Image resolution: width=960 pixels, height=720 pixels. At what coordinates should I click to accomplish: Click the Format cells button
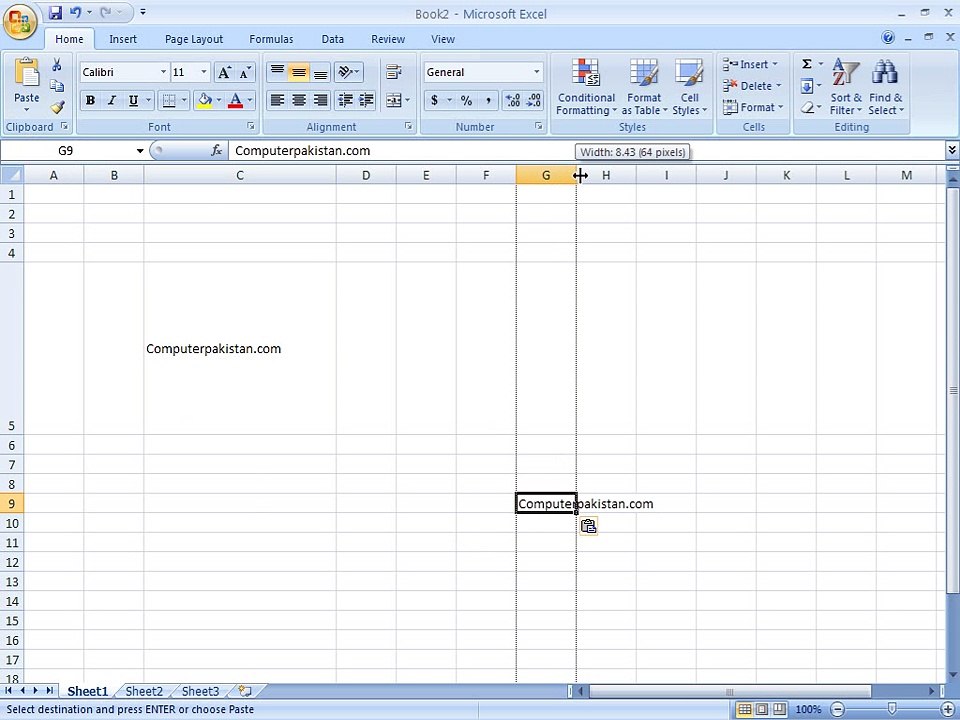[754, 107]
